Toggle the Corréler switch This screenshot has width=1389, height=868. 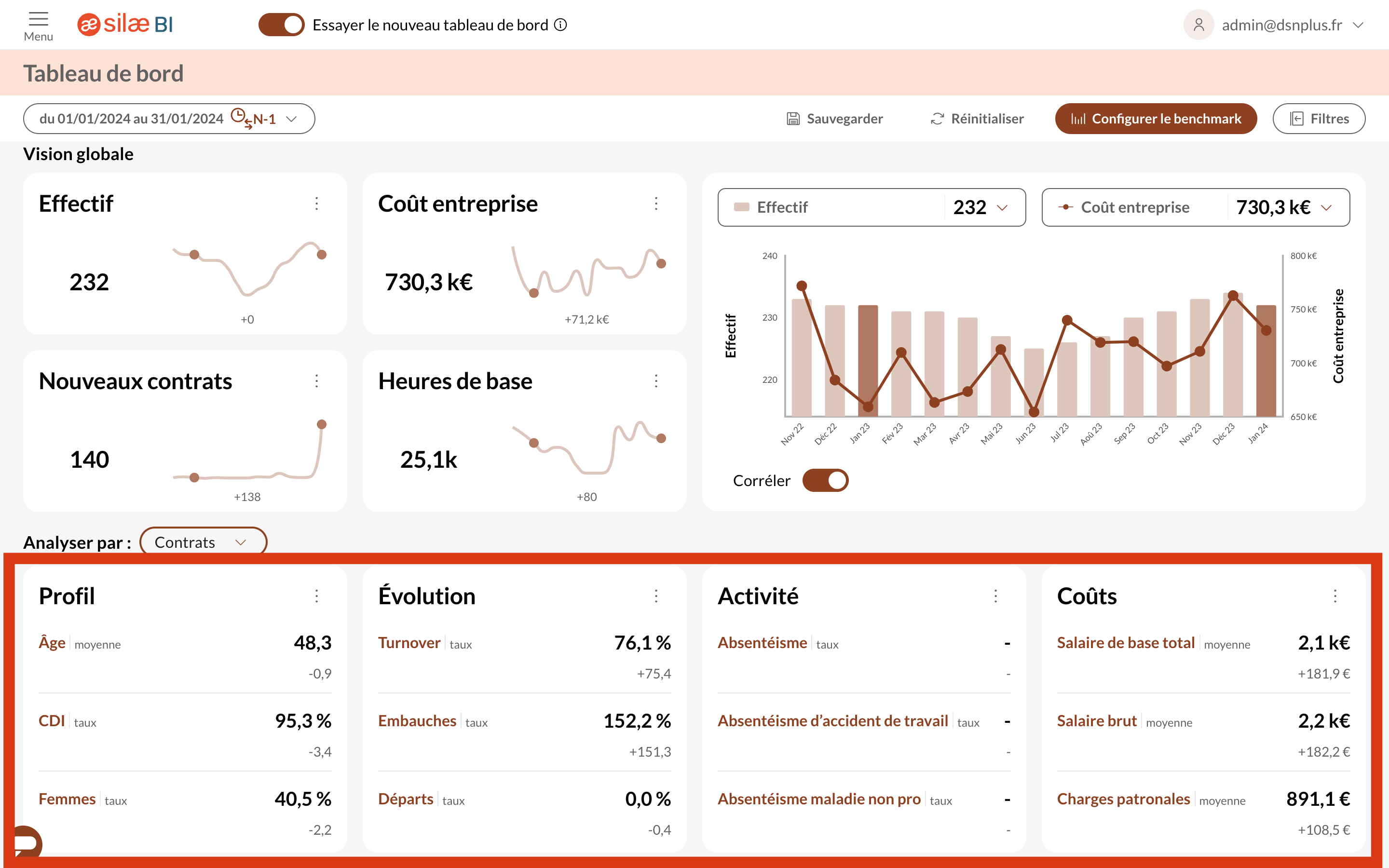tap(825, 480)
